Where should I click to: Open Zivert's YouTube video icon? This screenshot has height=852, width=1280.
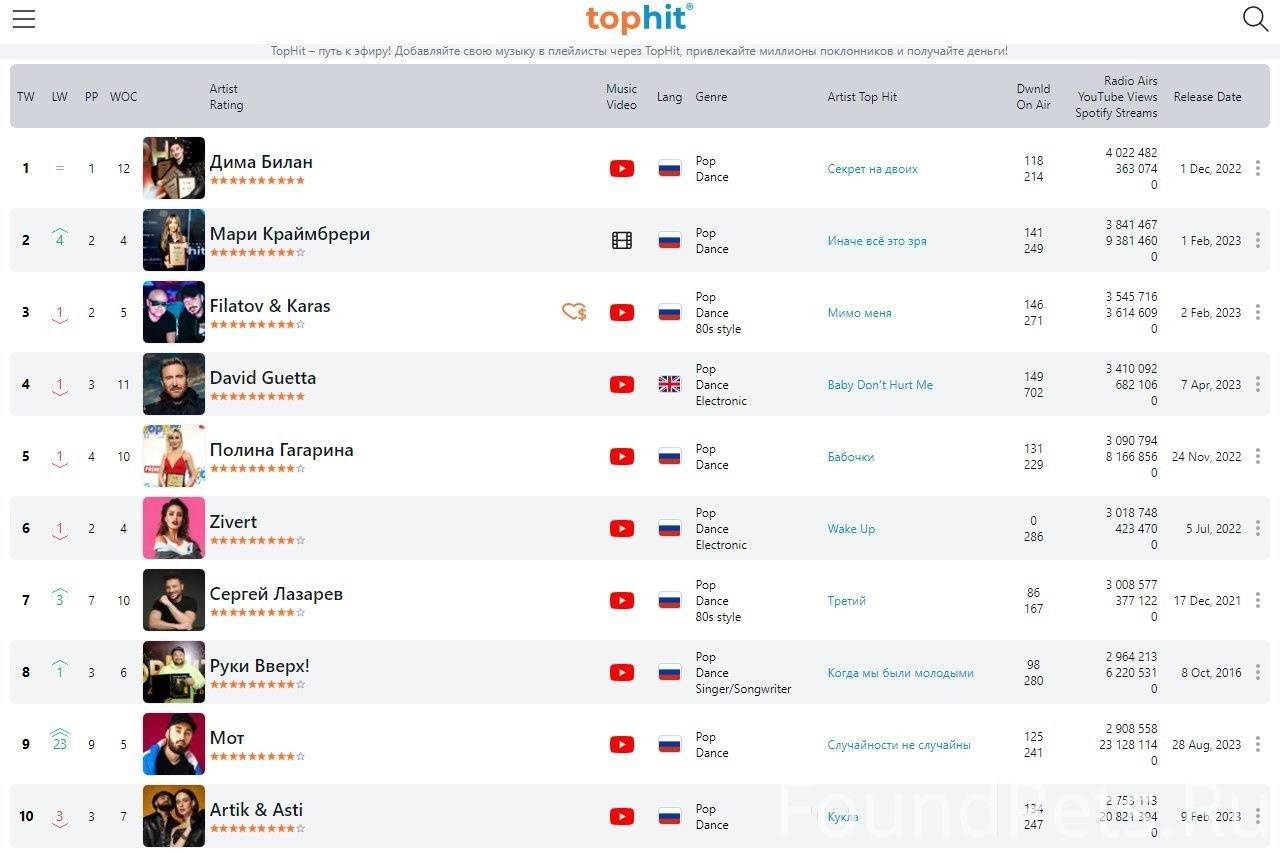[x=622, y=529]
